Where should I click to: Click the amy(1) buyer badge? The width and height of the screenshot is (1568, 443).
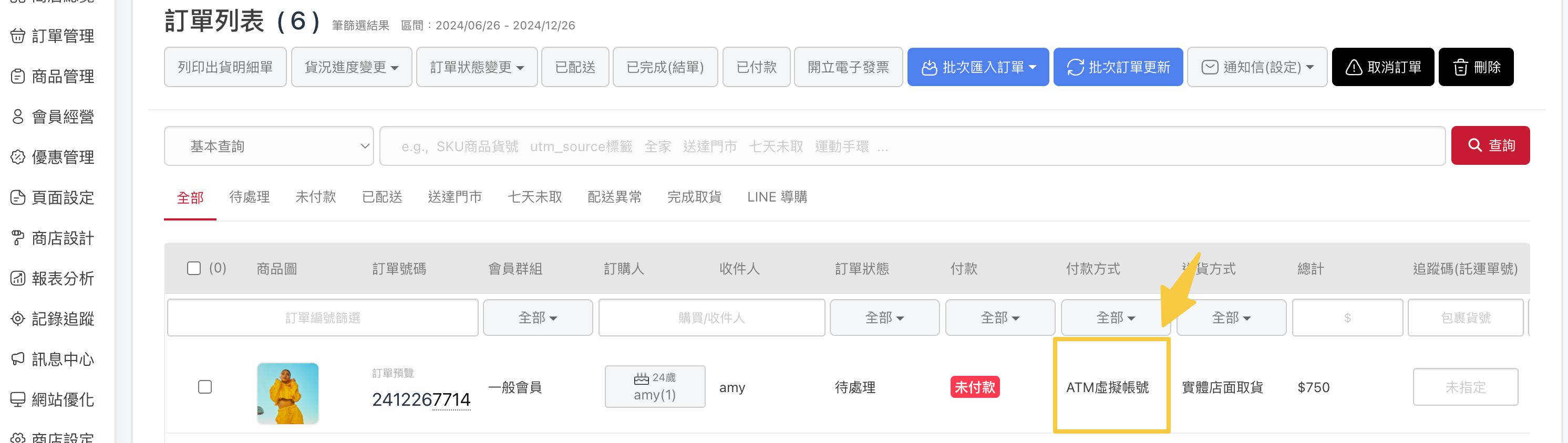click(x=655, y=386)
